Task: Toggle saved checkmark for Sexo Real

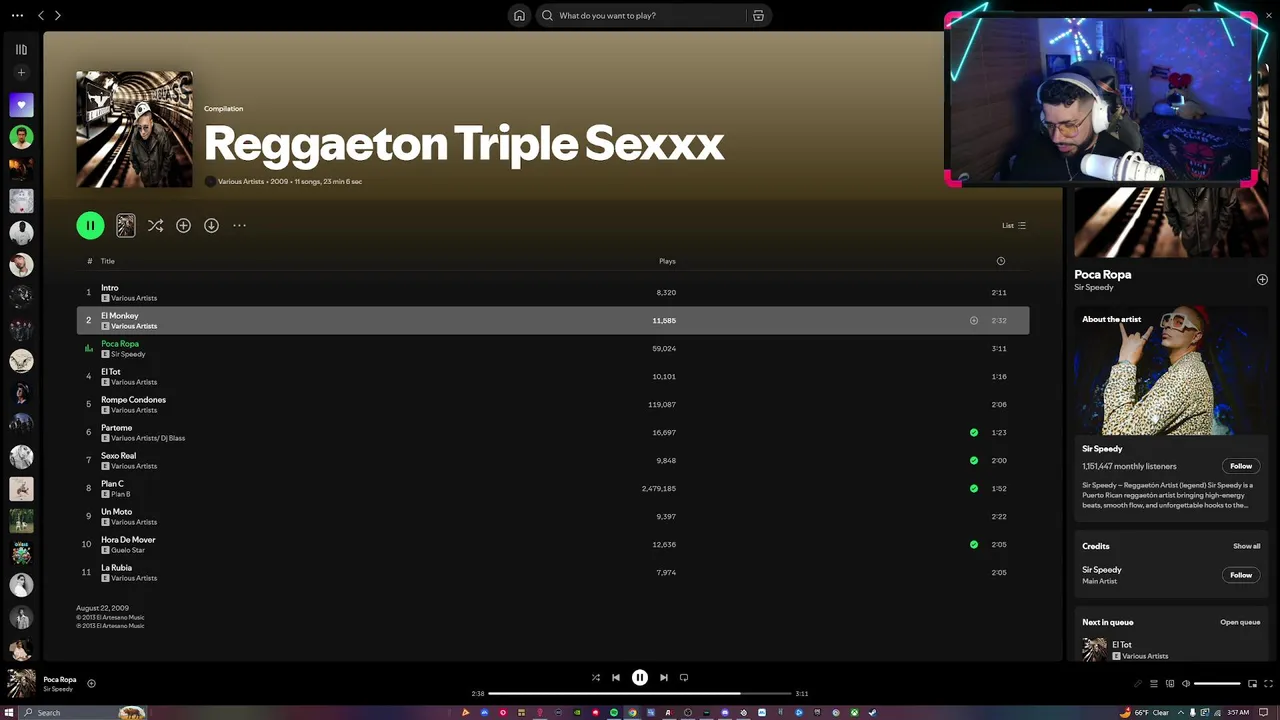Action: click(974, 460)
